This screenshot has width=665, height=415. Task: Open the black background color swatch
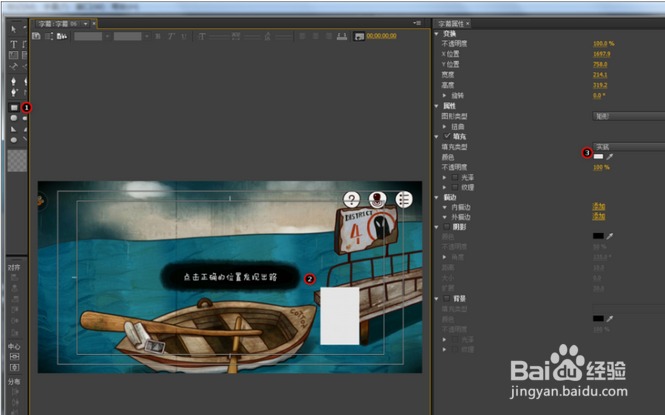598,318
